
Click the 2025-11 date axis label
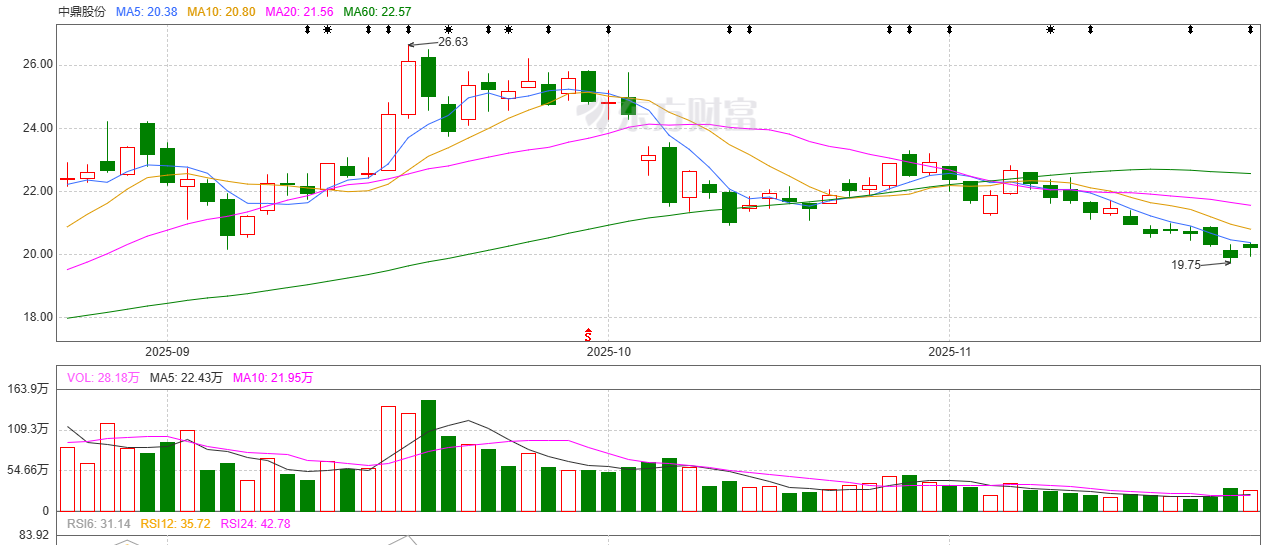coord(950,352)
